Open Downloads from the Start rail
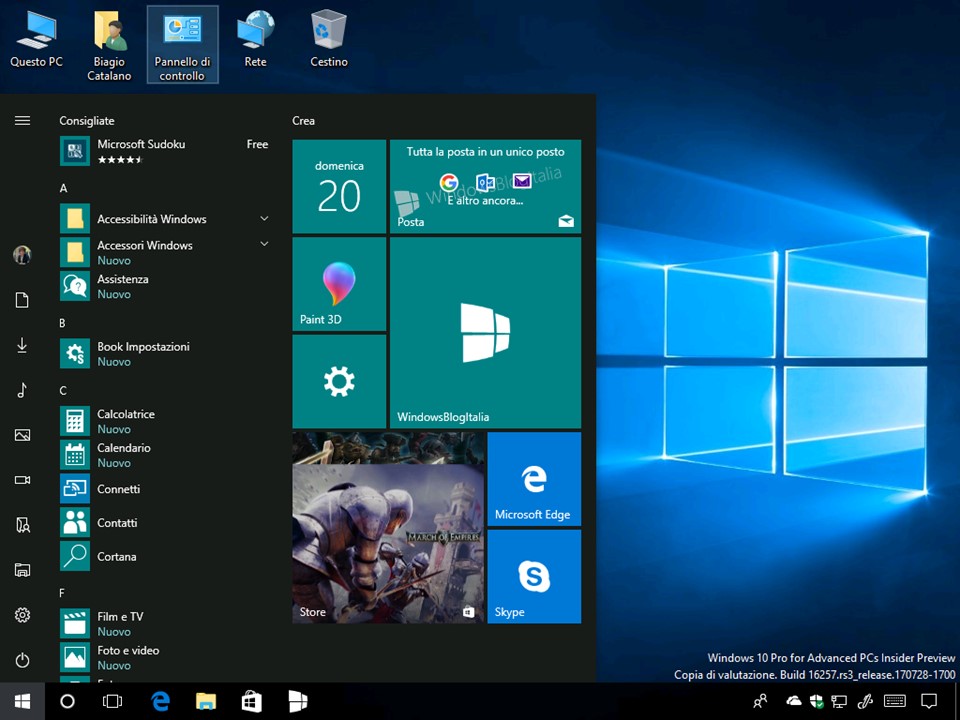This screenshot has width=960, height=720. 22,345
